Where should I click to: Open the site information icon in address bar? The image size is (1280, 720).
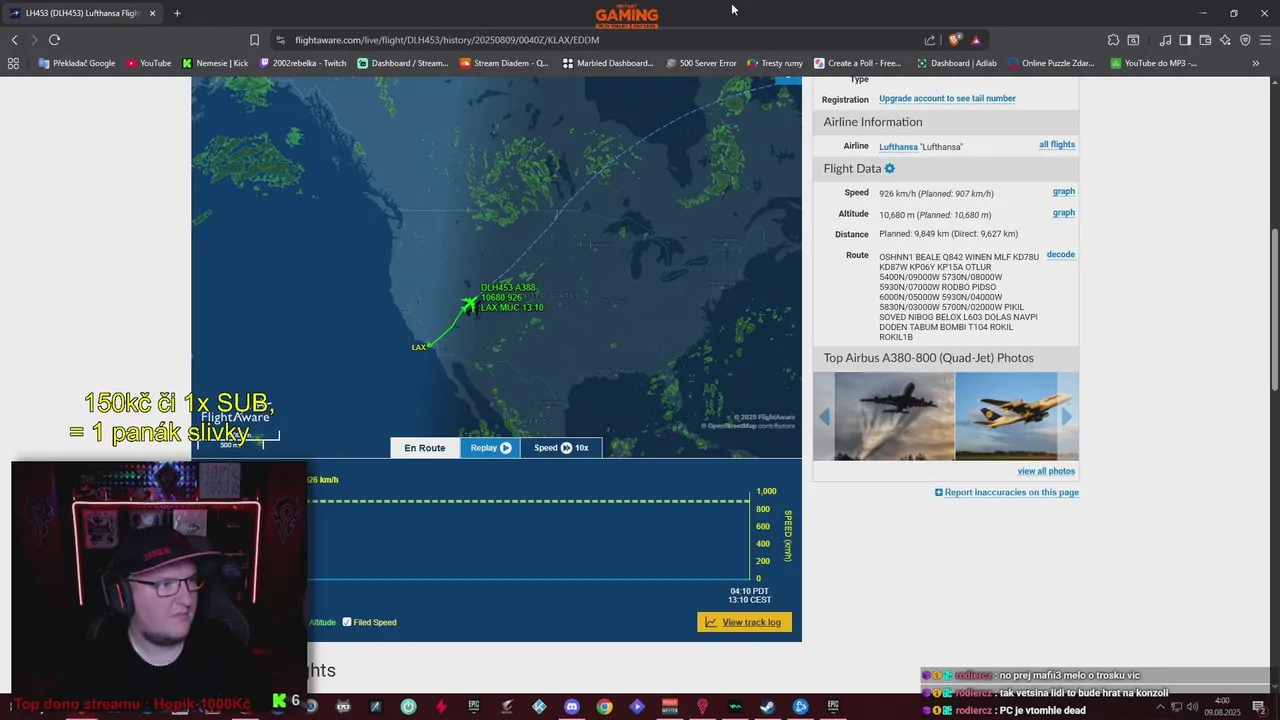280,40
